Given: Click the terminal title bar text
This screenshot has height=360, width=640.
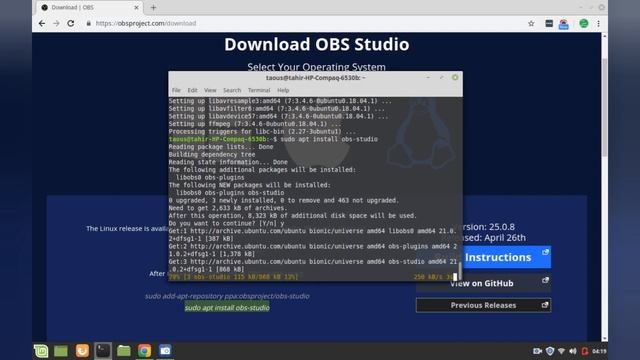Looking at the screenshot, I should point(315,78).
